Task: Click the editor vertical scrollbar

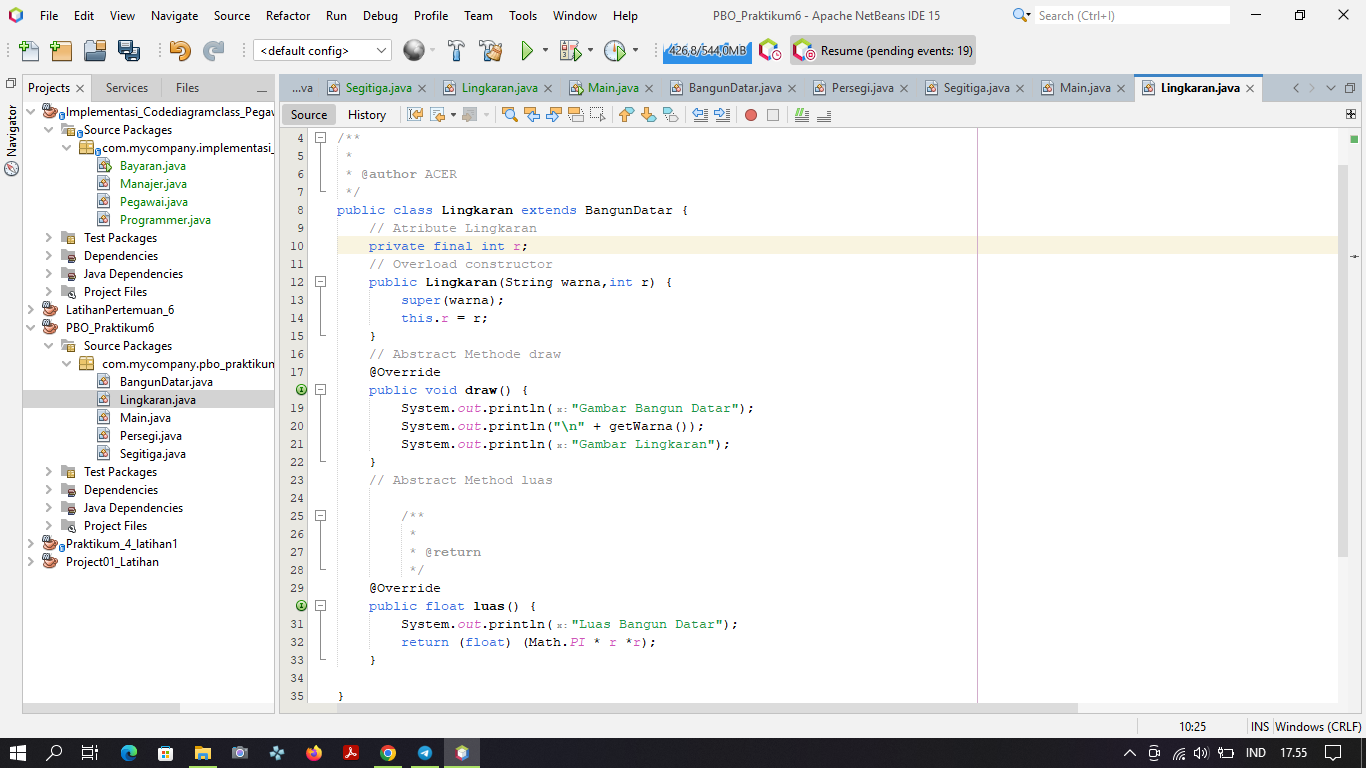Action: pyautogui.click(x=1343, y=360)
